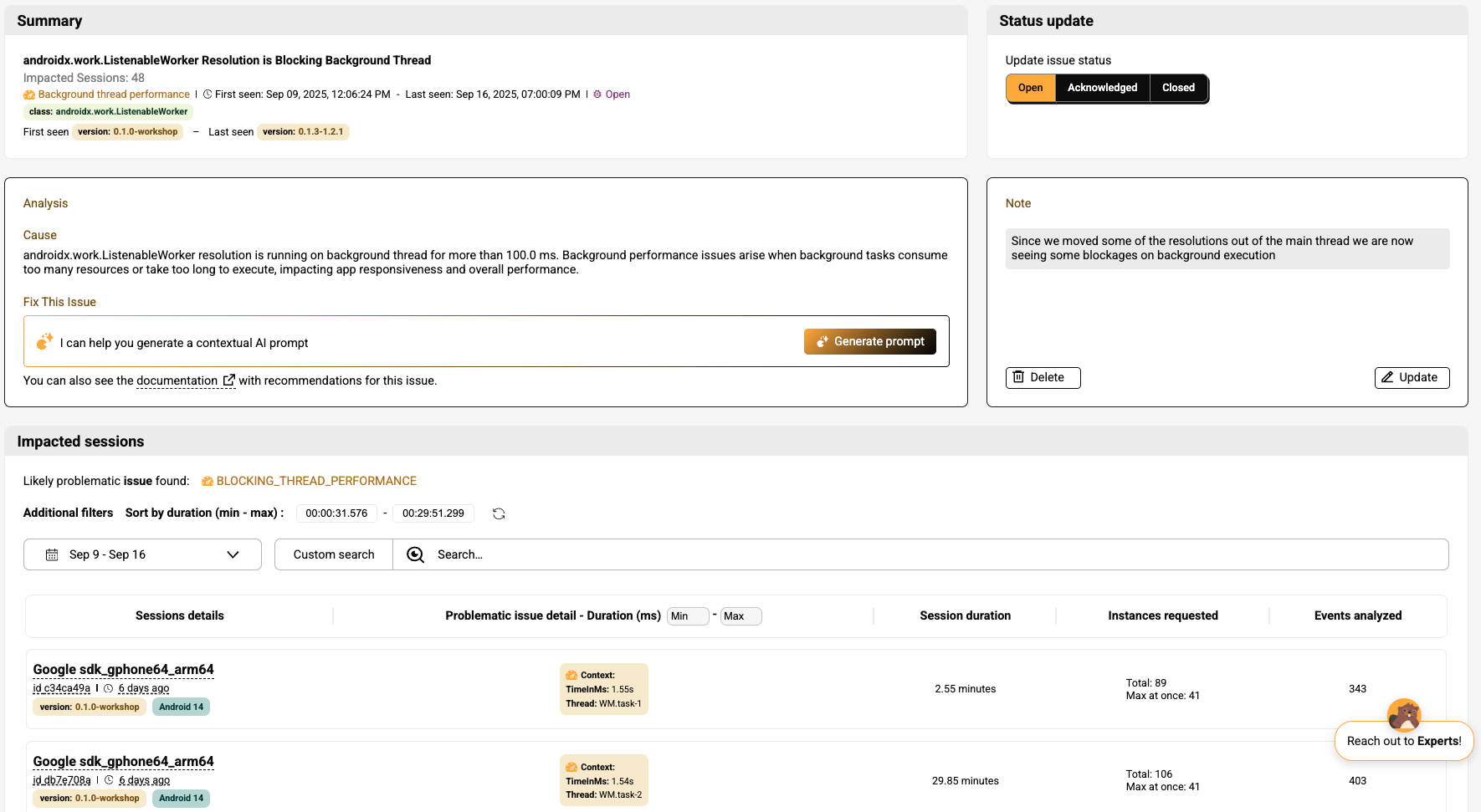1481x812 pixels.
Task: Click the BLOCKING_THREAD_PERFORMANCE issue tag
Action: pos(315,481)
